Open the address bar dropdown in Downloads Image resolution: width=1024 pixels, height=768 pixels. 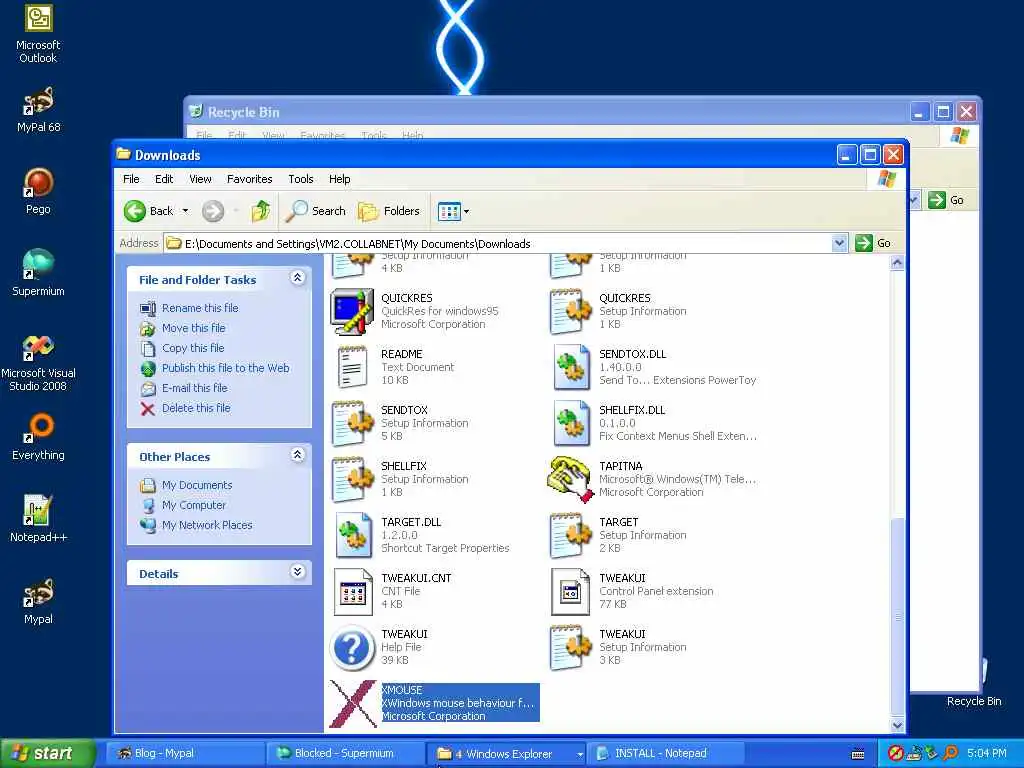click(839, 244)
